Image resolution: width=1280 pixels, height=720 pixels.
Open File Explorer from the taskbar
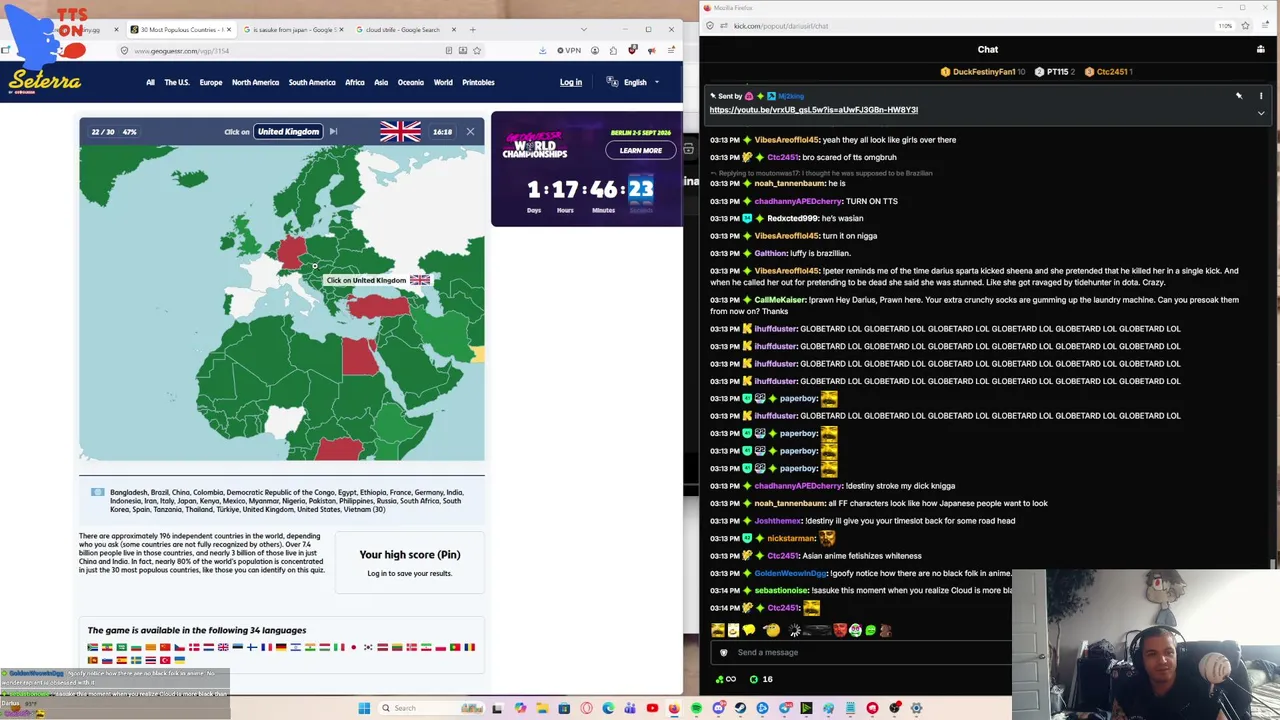542,708
